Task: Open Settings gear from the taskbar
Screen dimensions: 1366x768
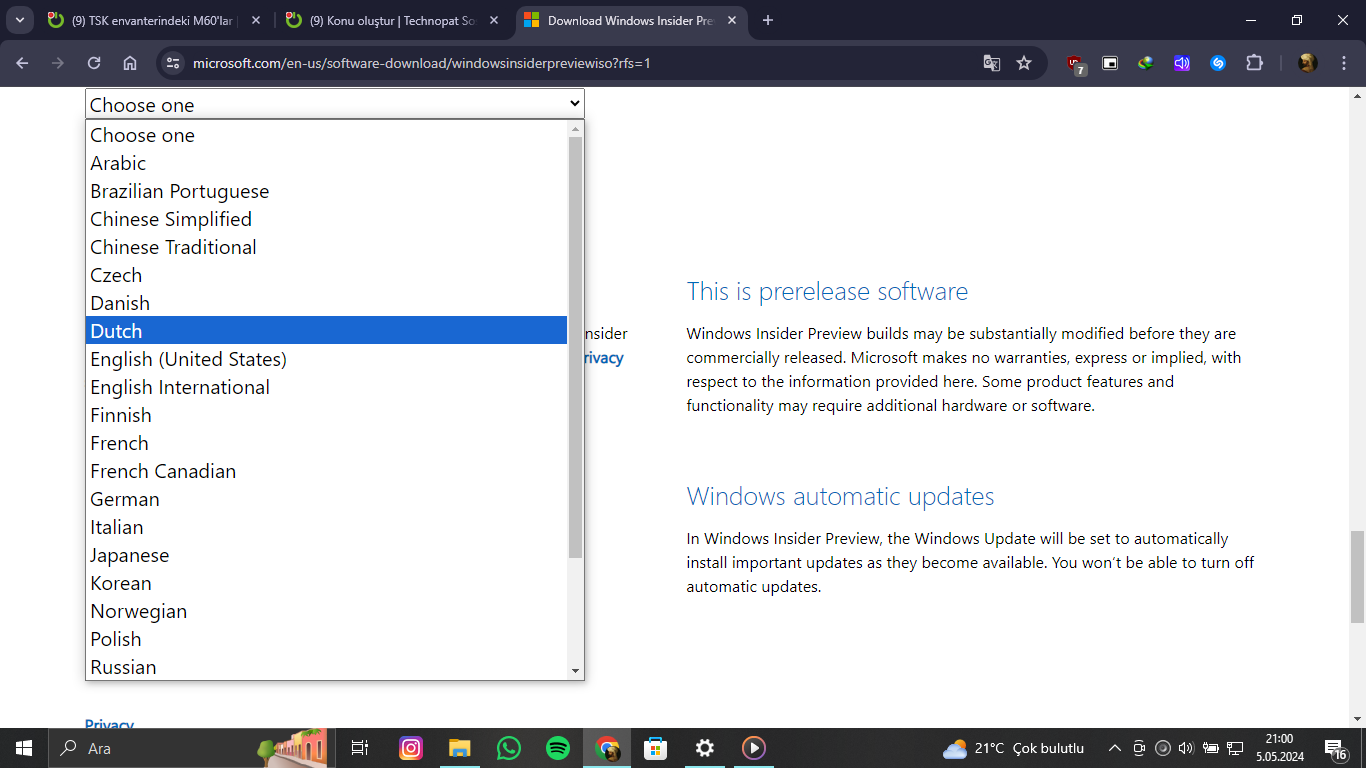Action: 705,748
